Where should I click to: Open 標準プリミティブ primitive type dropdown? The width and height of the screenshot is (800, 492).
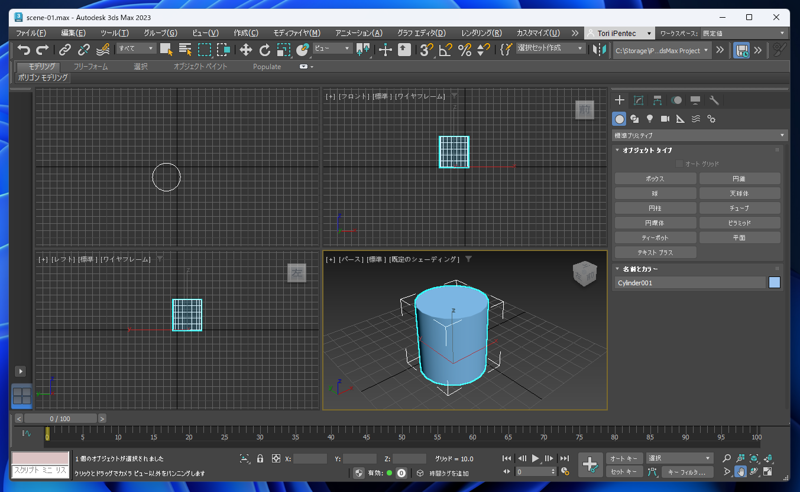[x=699, y=135]
